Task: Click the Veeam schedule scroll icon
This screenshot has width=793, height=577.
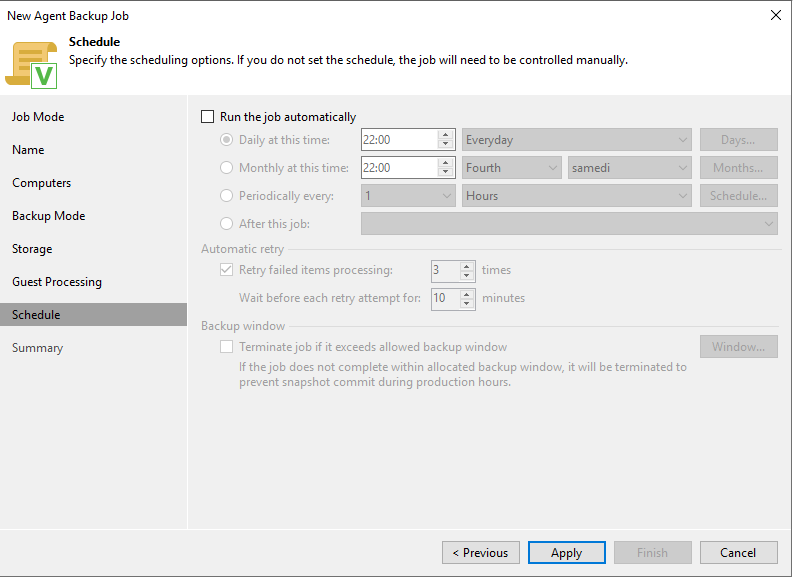Action: click(x=32, y=62)
